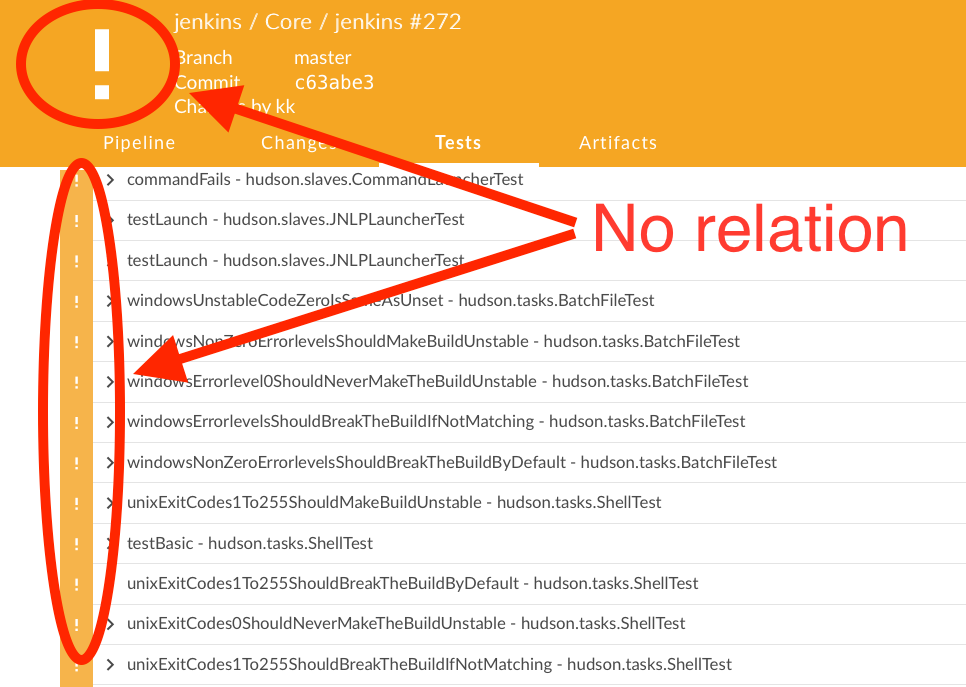Screen dimensions: 966x687
Task: Expand windowsNonZeroErrorlevelsShouldBreakTheBuildByDefault chevron
Action: 110,463
